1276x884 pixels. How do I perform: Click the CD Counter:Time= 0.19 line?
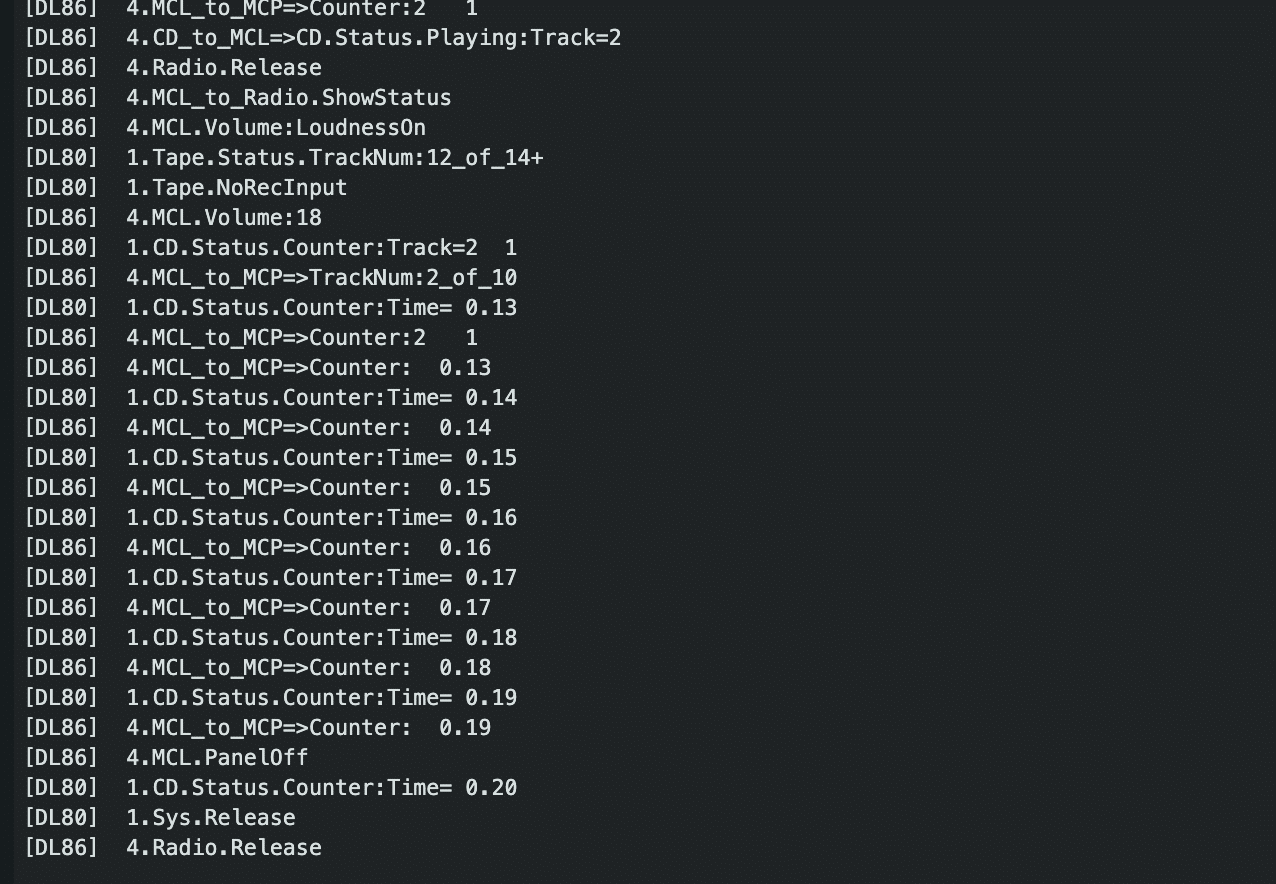coord(270,698)
